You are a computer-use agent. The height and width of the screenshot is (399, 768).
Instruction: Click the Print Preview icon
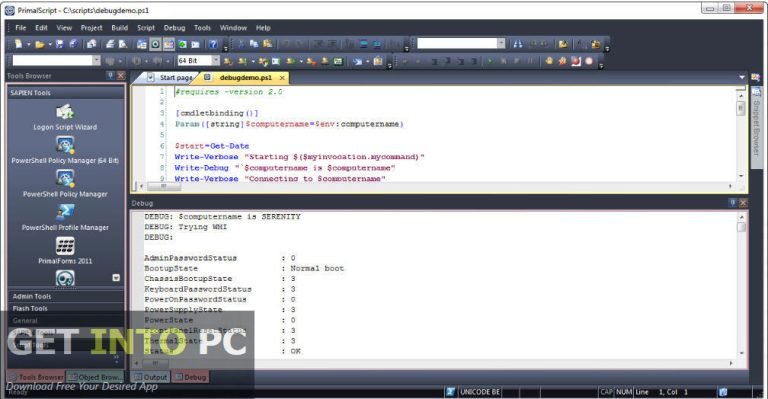point(123,44)
